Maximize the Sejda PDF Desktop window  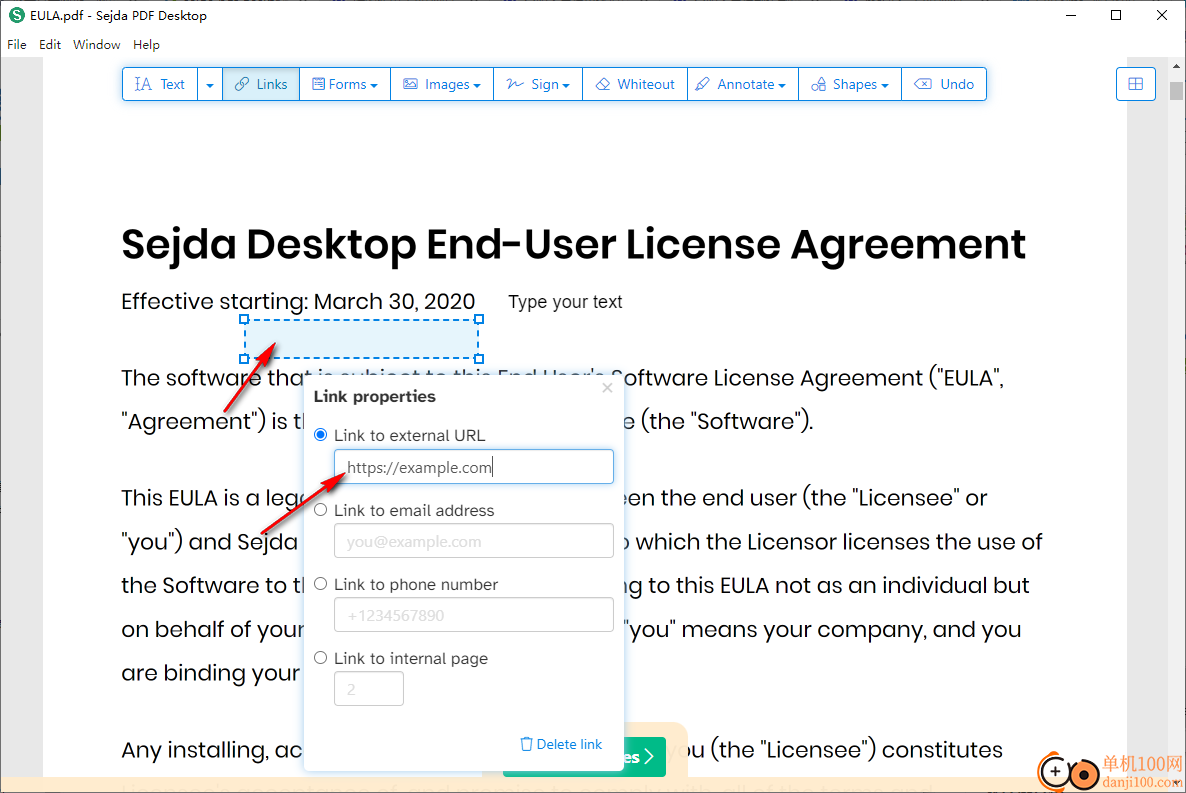tap(1116, 15)
